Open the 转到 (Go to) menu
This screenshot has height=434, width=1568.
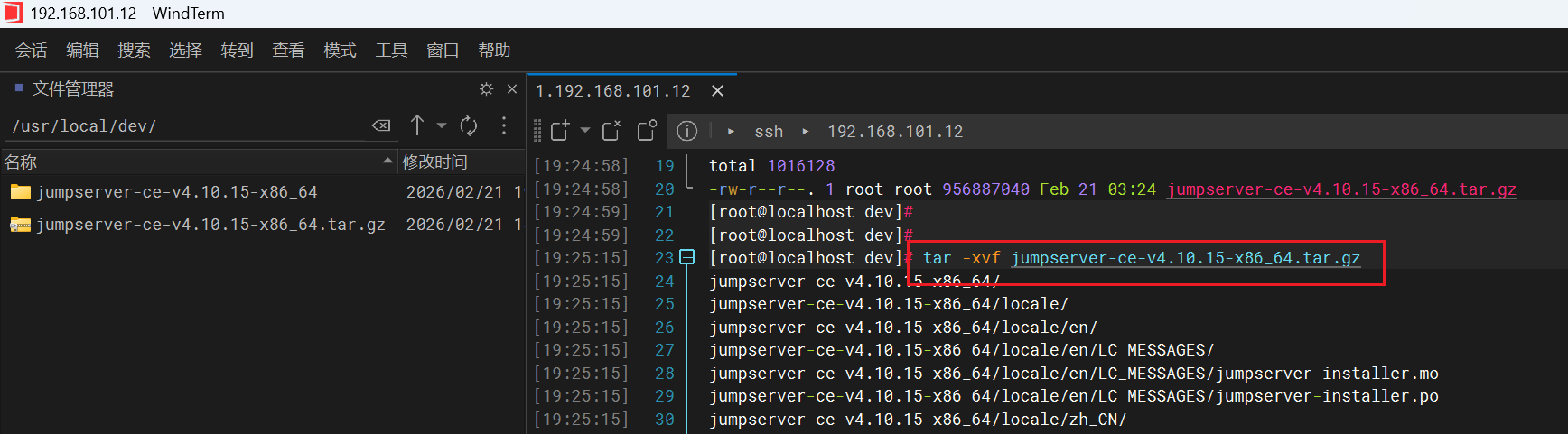tap(237, 51)
